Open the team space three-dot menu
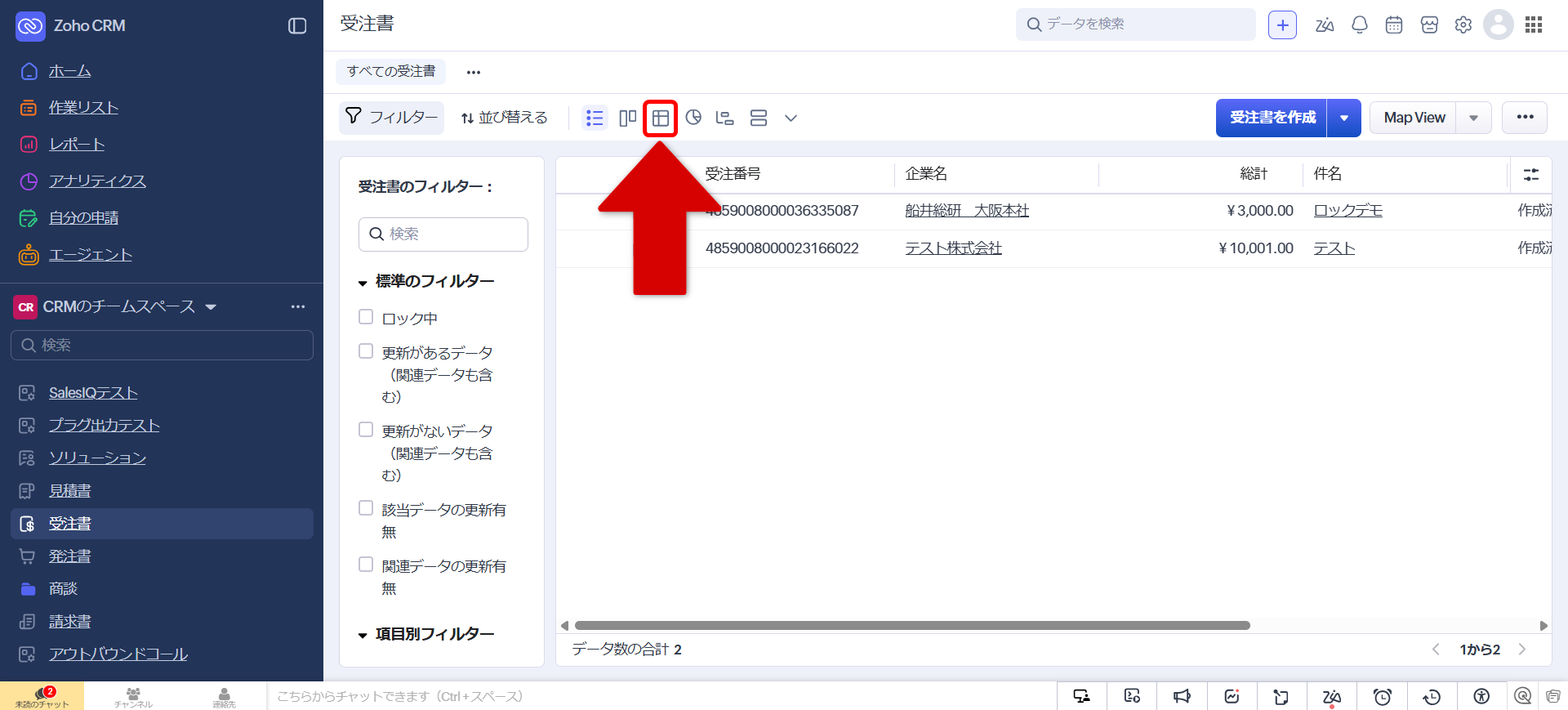The height and width of the screenshot is (710, 1568). [x=298, y=307]
